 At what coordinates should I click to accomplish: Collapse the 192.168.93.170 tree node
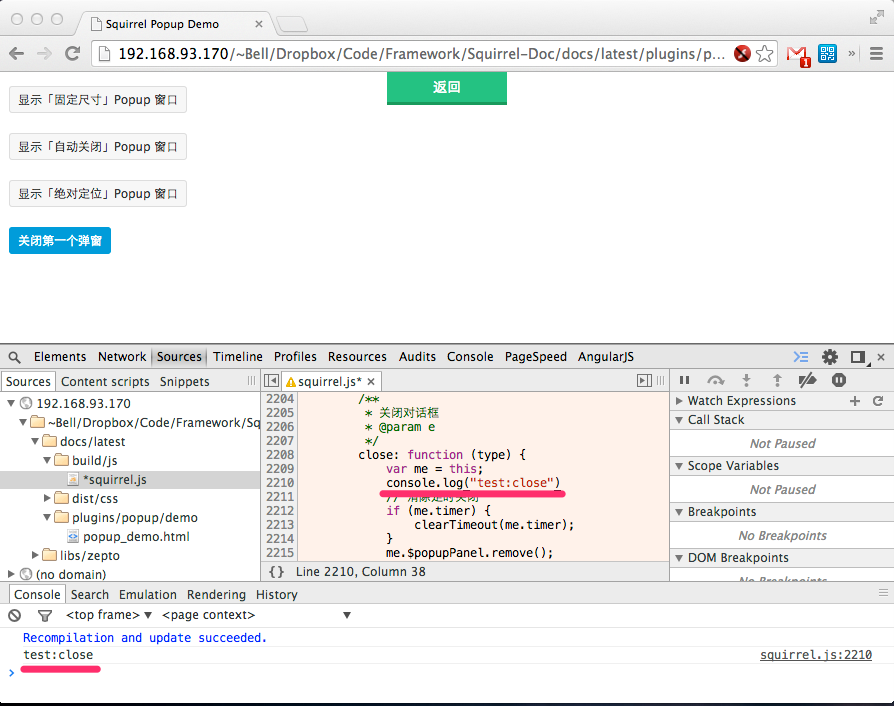pyautogui.click(x=11, y=403)
